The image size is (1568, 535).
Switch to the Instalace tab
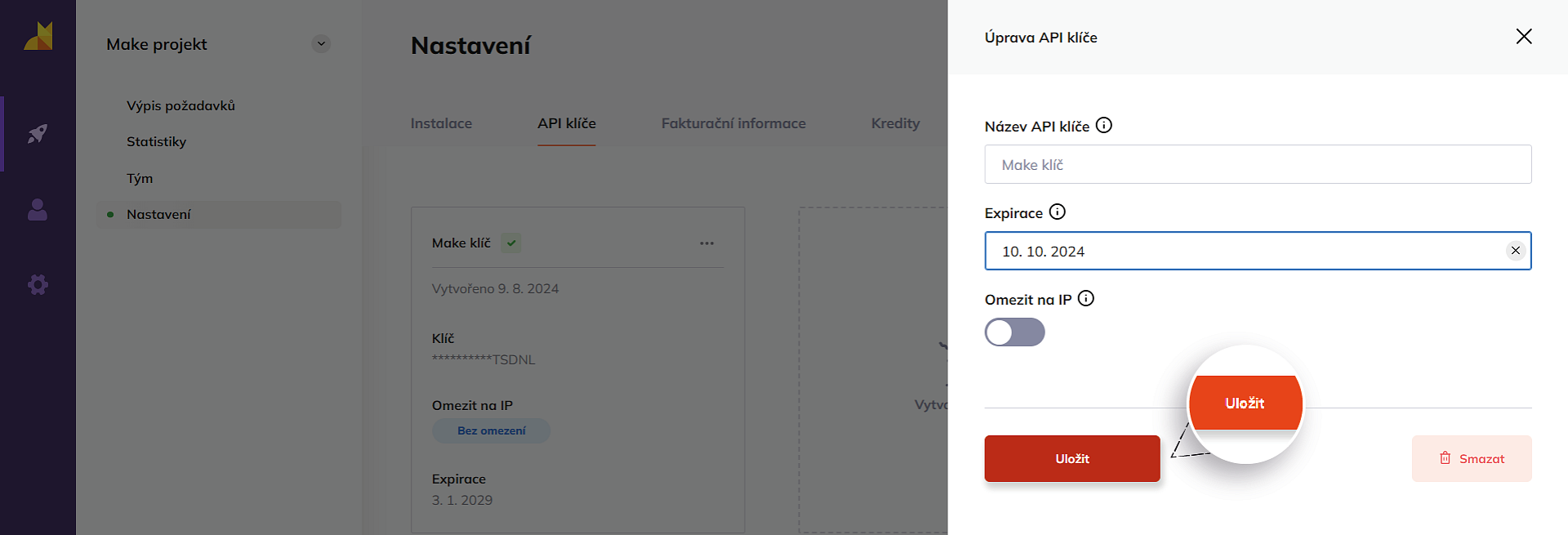441,123
